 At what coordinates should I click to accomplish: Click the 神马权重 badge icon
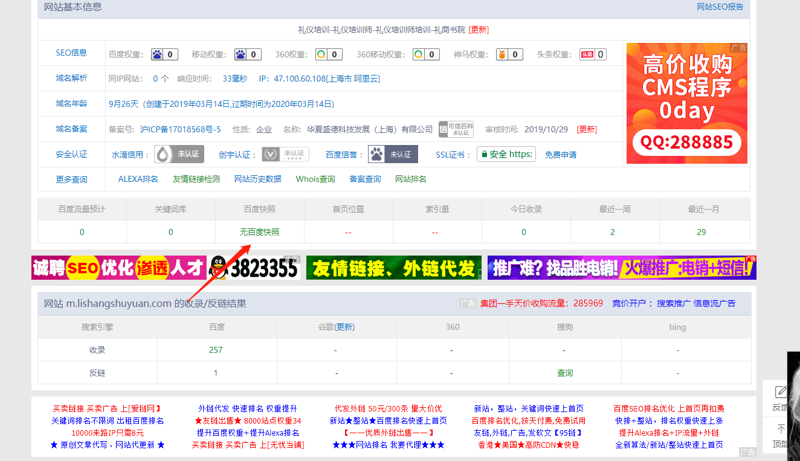509,55
